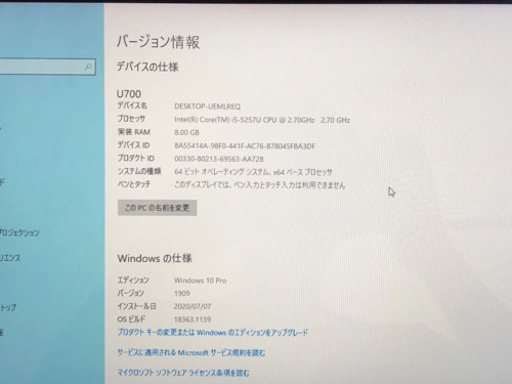Open Microsoft software license terms link
The height and width of the screenshot is (384, 512).
[x=183, y=372]
